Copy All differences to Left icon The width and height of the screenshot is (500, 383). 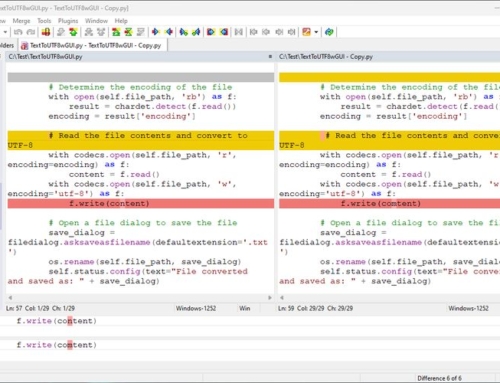click(224, 32)
